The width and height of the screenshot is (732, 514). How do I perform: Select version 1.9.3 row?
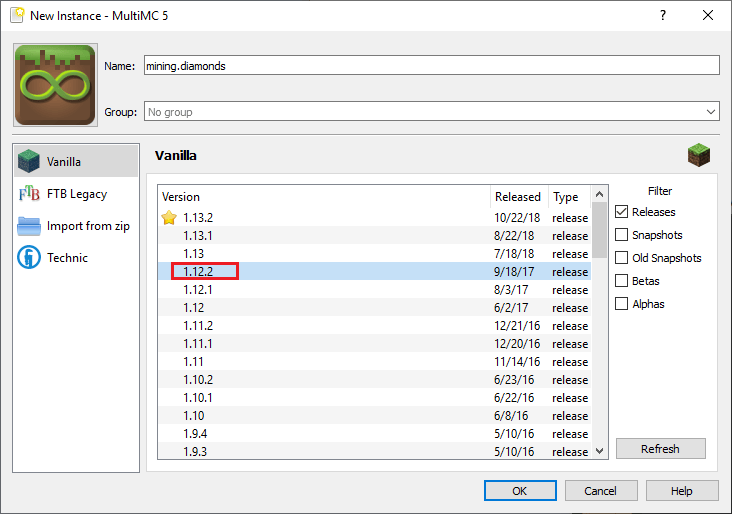pos(375,451)
